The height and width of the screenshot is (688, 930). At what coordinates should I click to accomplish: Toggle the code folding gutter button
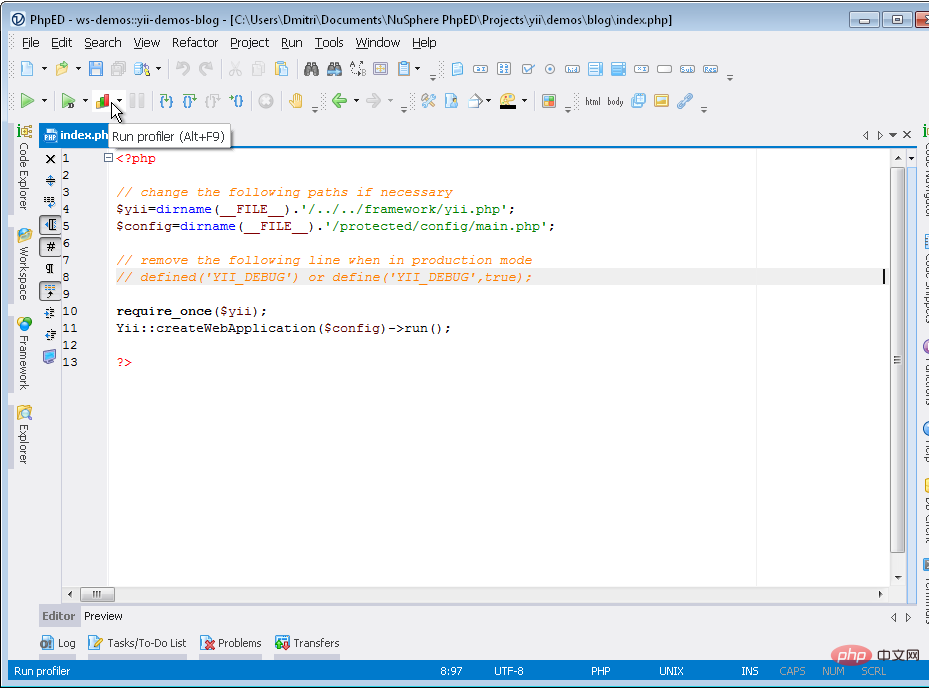pyautogui.click(x=50, y=225)
